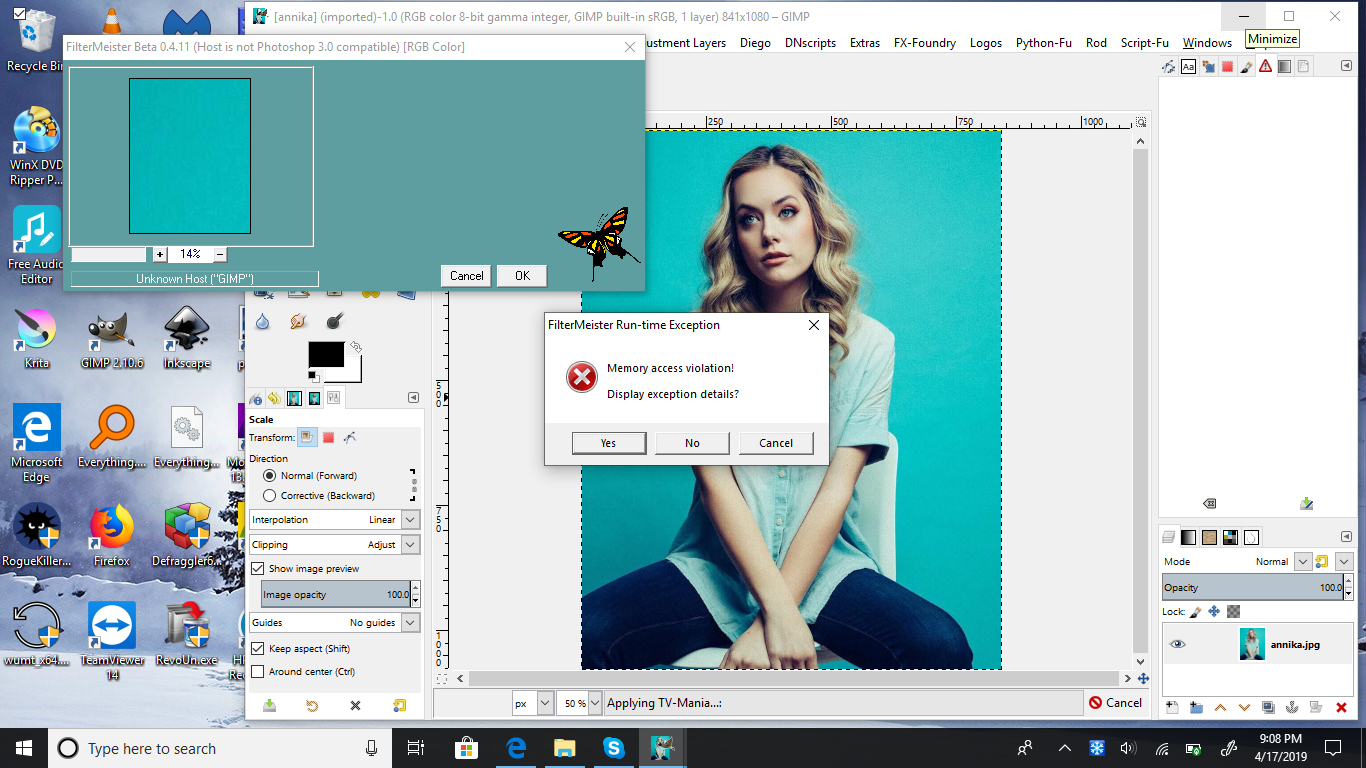Swap foreground and background colors arrow
1366x768 pixels.
click(355, 347)
